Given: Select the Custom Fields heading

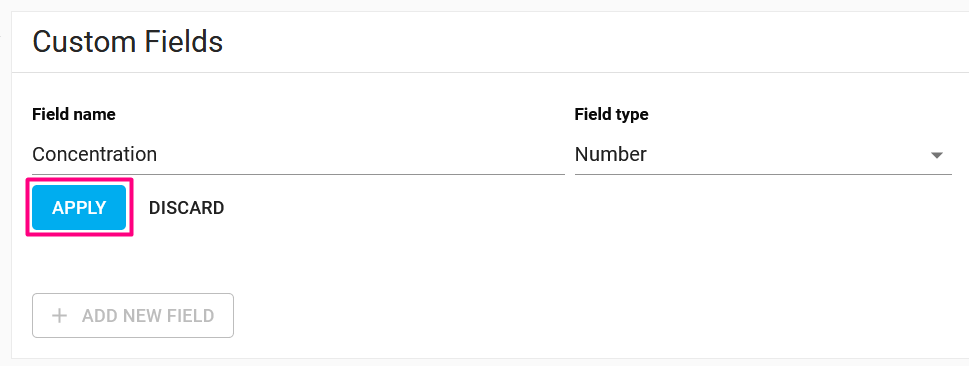Looking at the screenshot, I should point(127,42).
